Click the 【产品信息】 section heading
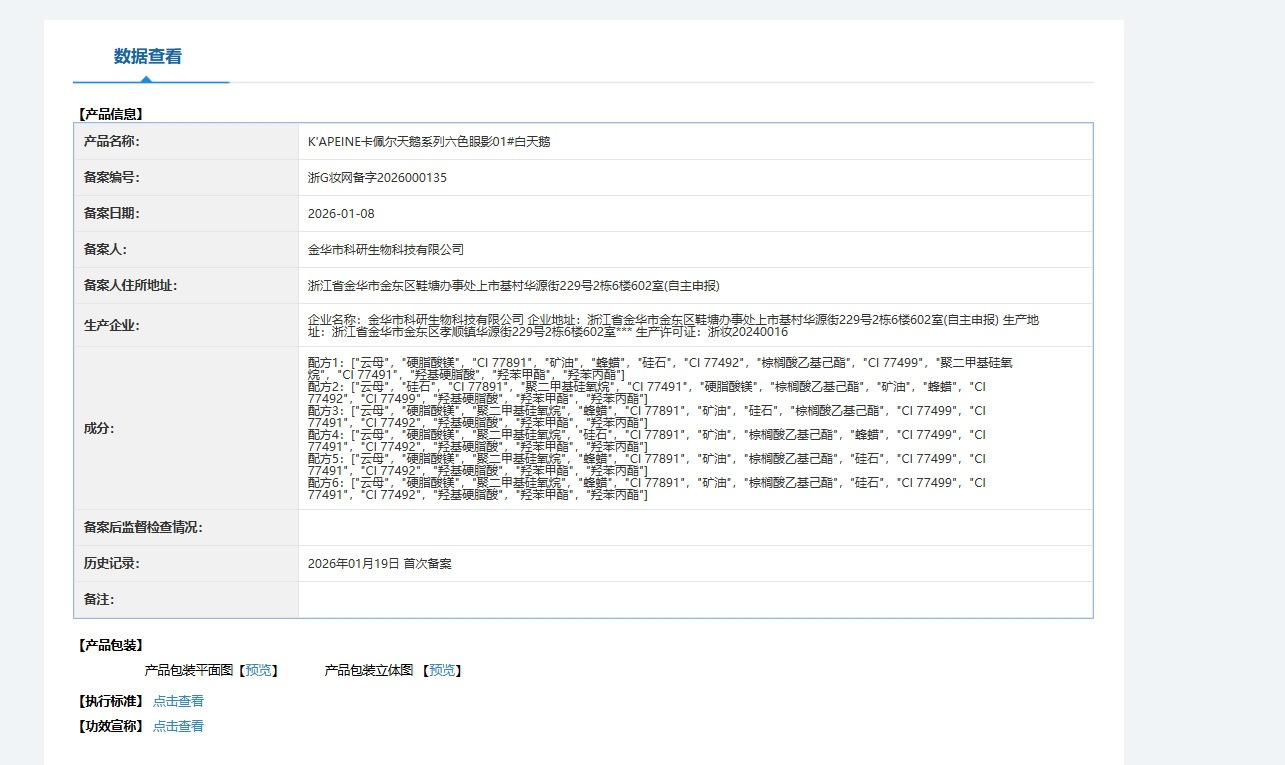 tap(111, 114)
